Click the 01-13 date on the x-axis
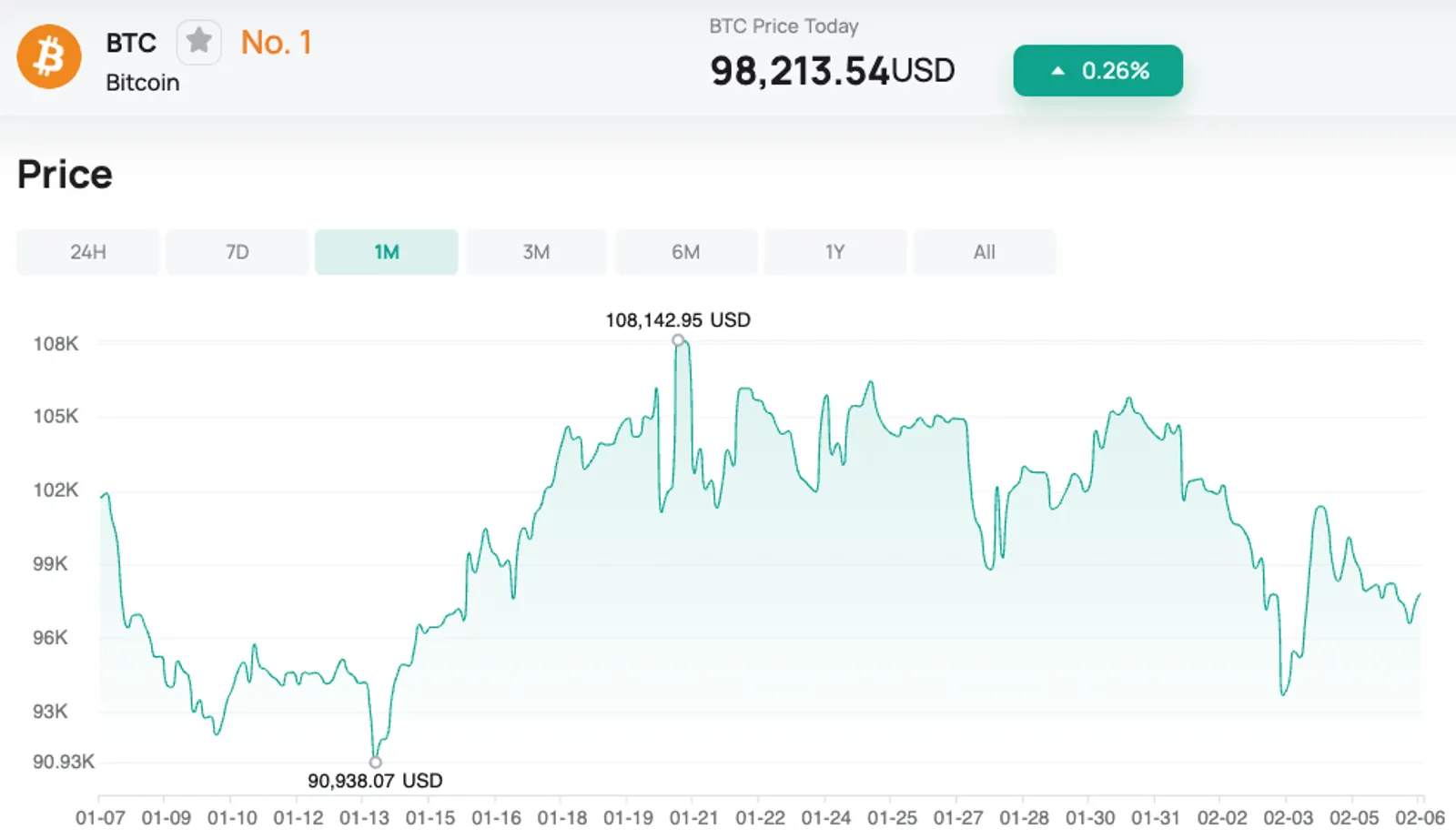This screenshot has height=839, width=1456. pyautogui.click(x=364, y=818)
